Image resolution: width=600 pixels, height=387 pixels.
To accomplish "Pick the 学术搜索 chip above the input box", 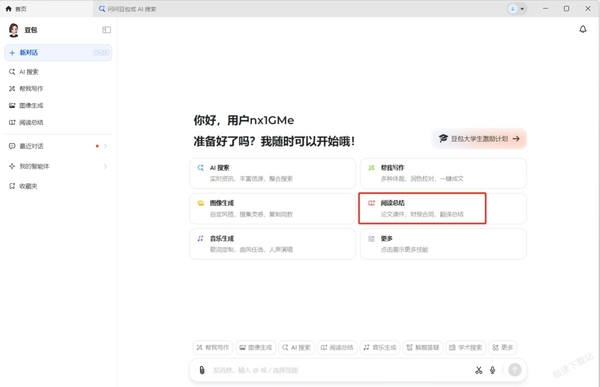I will click(466, 347).
